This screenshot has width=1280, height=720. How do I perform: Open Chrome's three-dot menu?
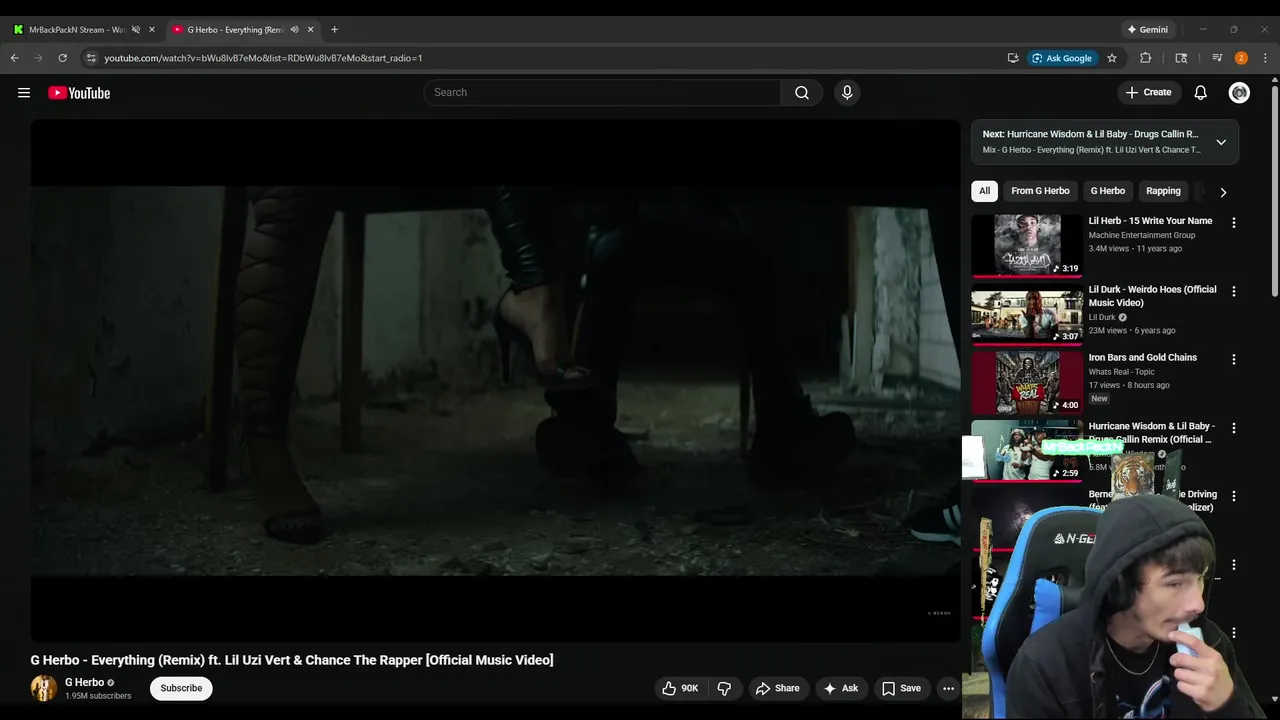pyautogui.click(x=1265, y=58)
